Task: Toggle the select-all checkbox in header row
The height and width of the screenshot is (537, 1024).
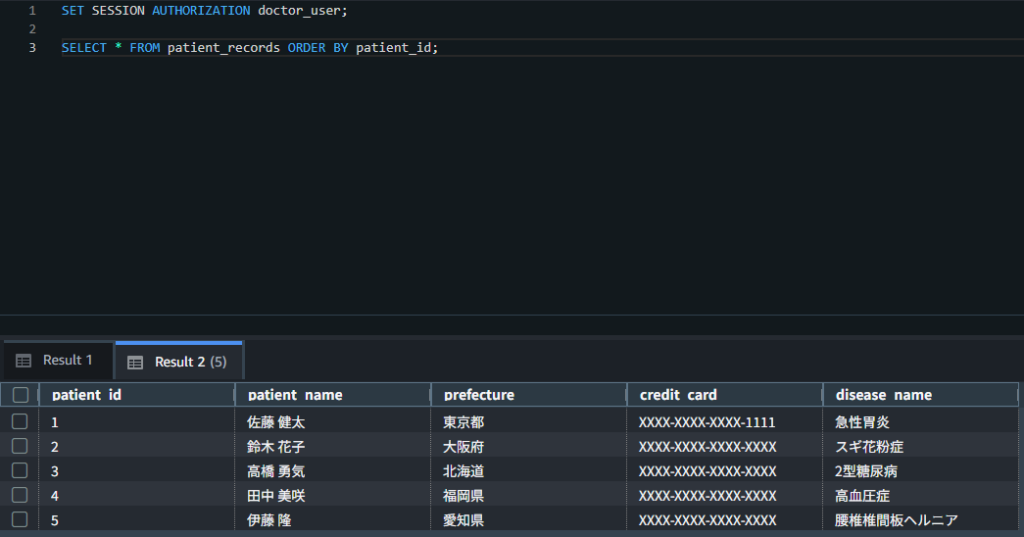Action: click(x=20, y=395)
